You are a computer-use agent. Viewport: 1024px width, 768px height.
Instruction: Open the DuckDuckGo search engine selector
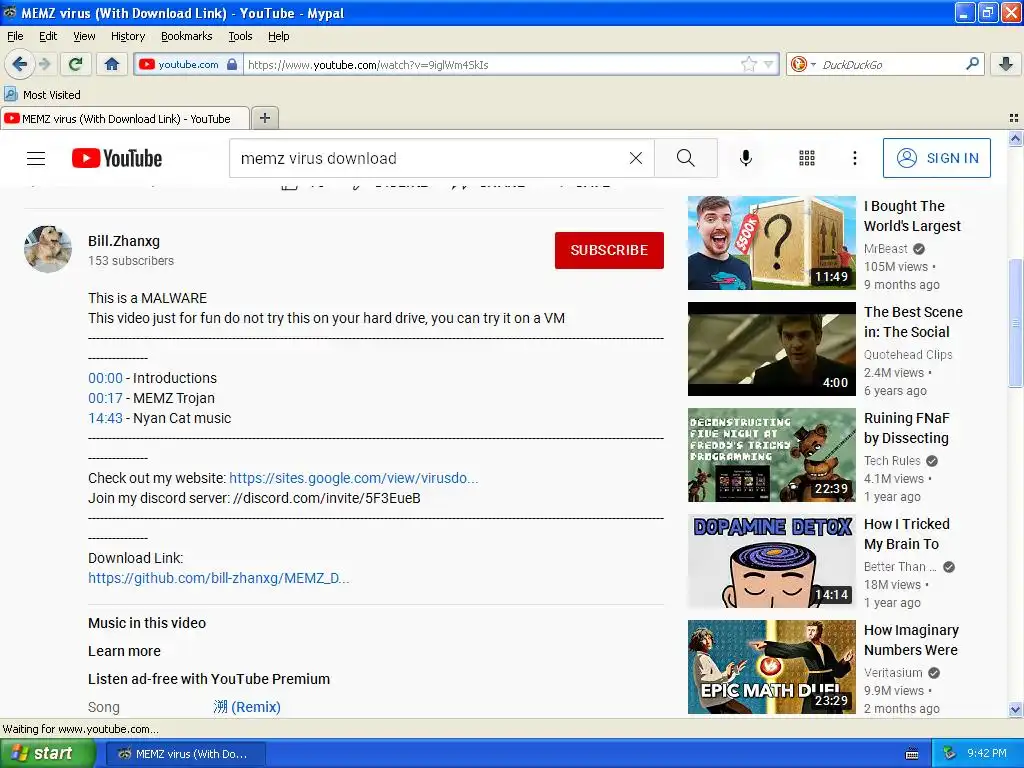pos(802,64)
